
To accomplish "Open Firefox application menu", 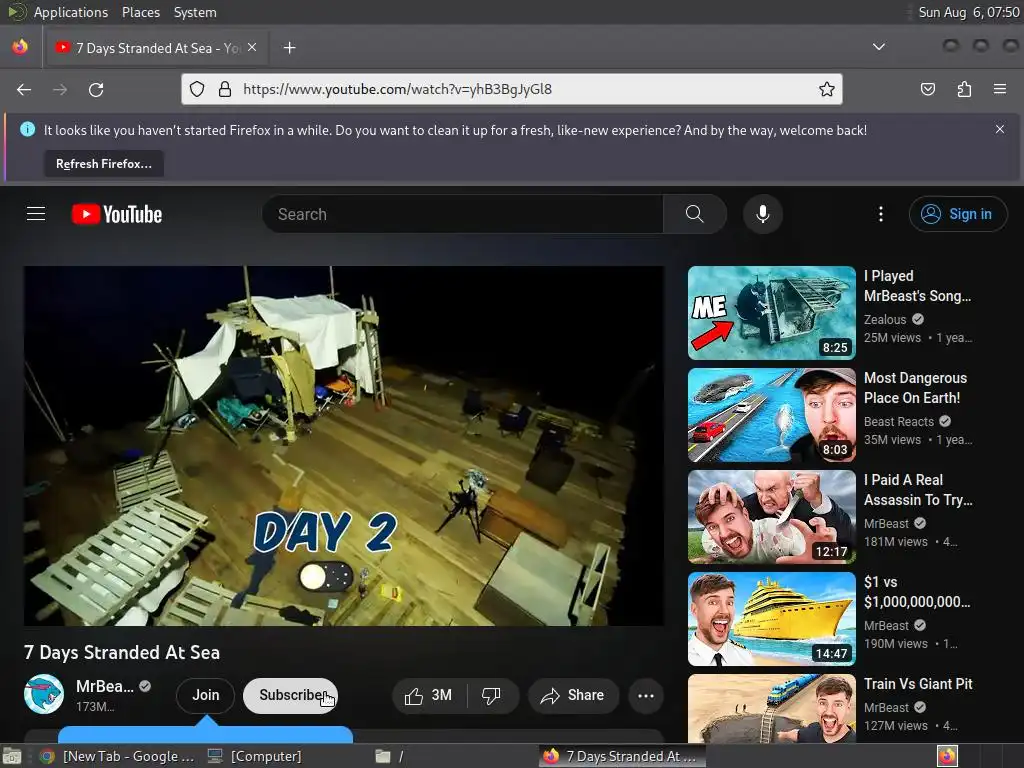I will pos(1000,89).
